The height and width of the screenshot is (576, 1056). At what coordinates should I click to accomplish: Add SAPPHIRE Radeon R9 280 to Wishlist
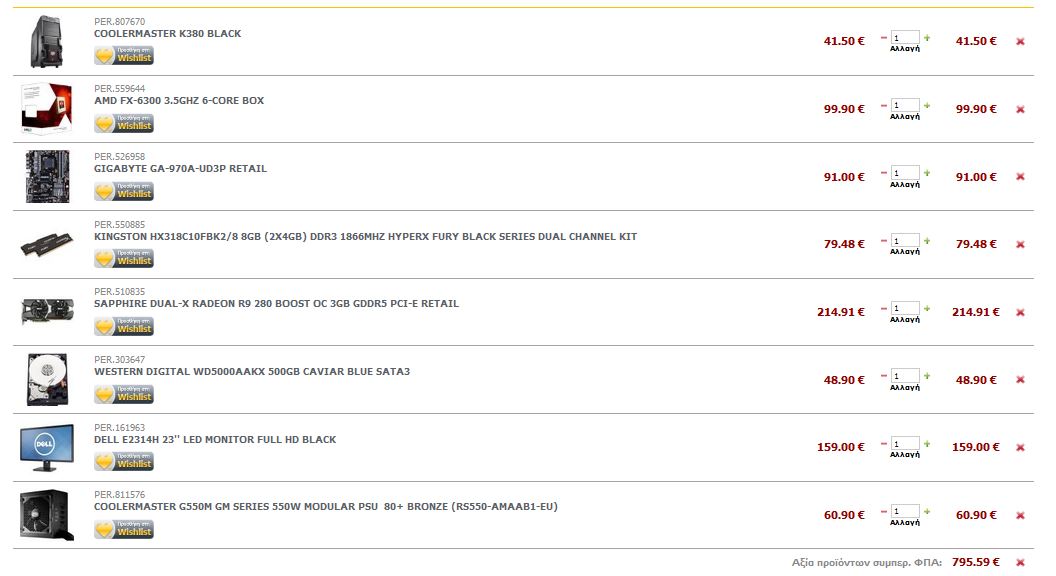point(124,327)
